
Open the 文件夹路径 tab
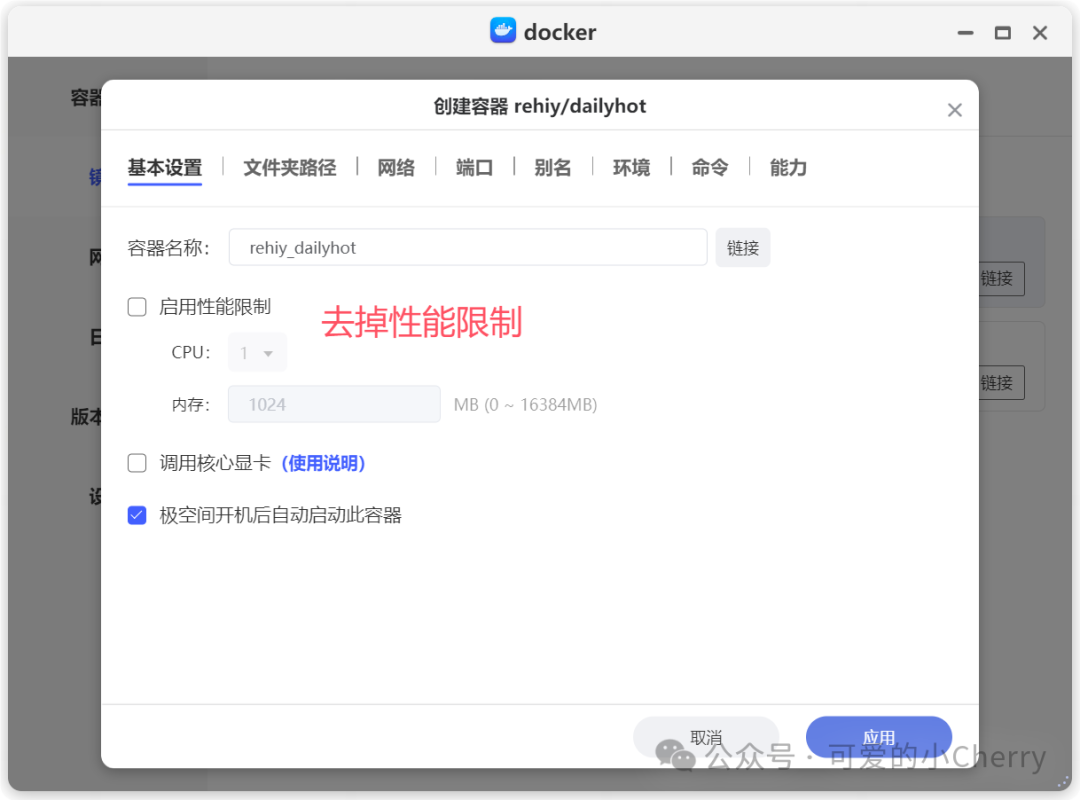click(x=290, y=167)
